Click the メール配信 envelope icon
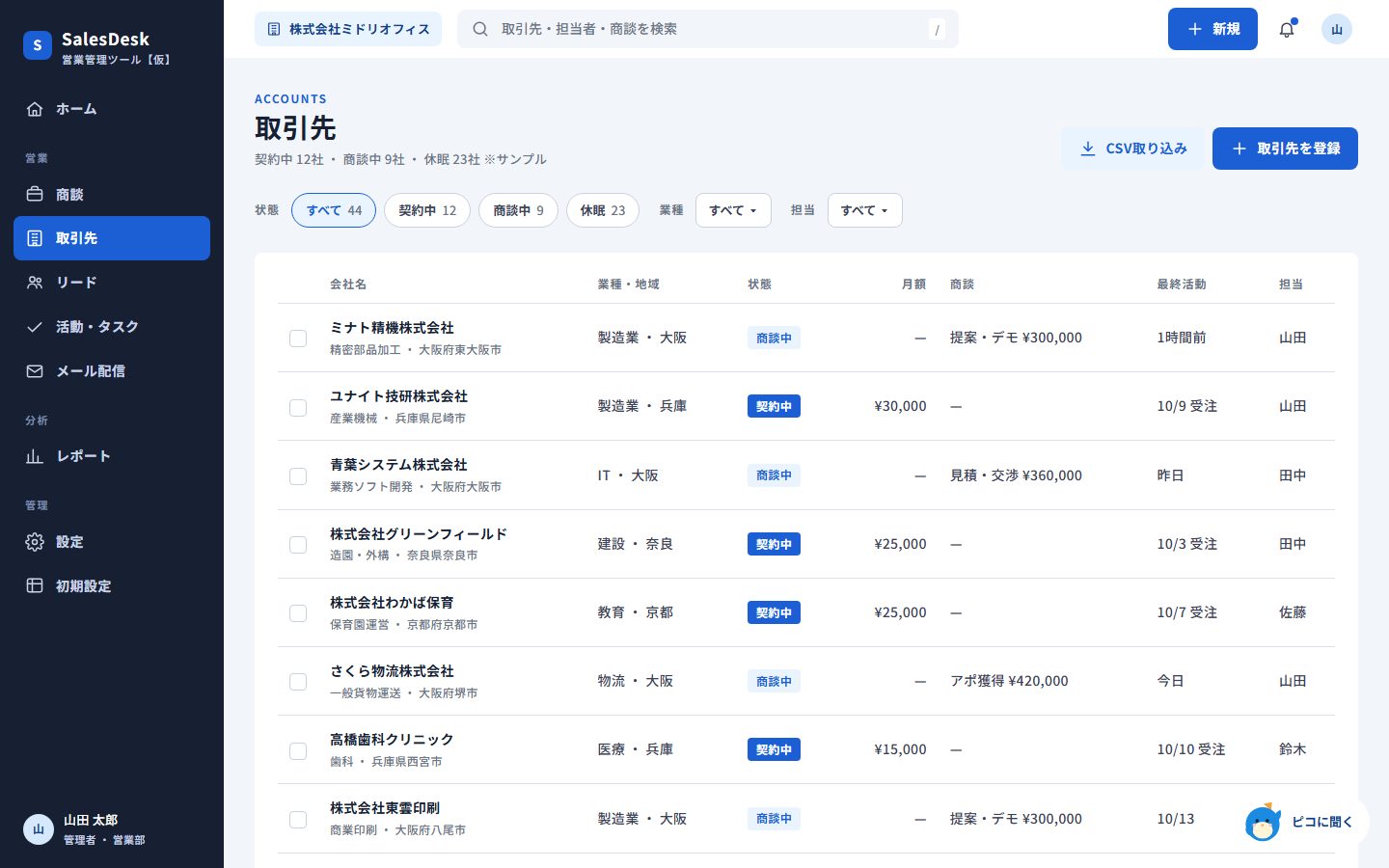The width and height of the screenshot is (1389, 868). point(35,371)
